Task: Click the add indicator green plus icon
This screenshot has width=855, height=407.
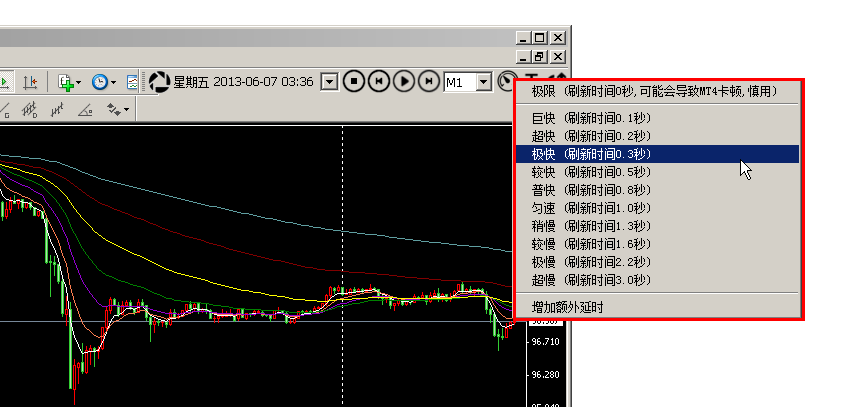Action: coord(67,81)
